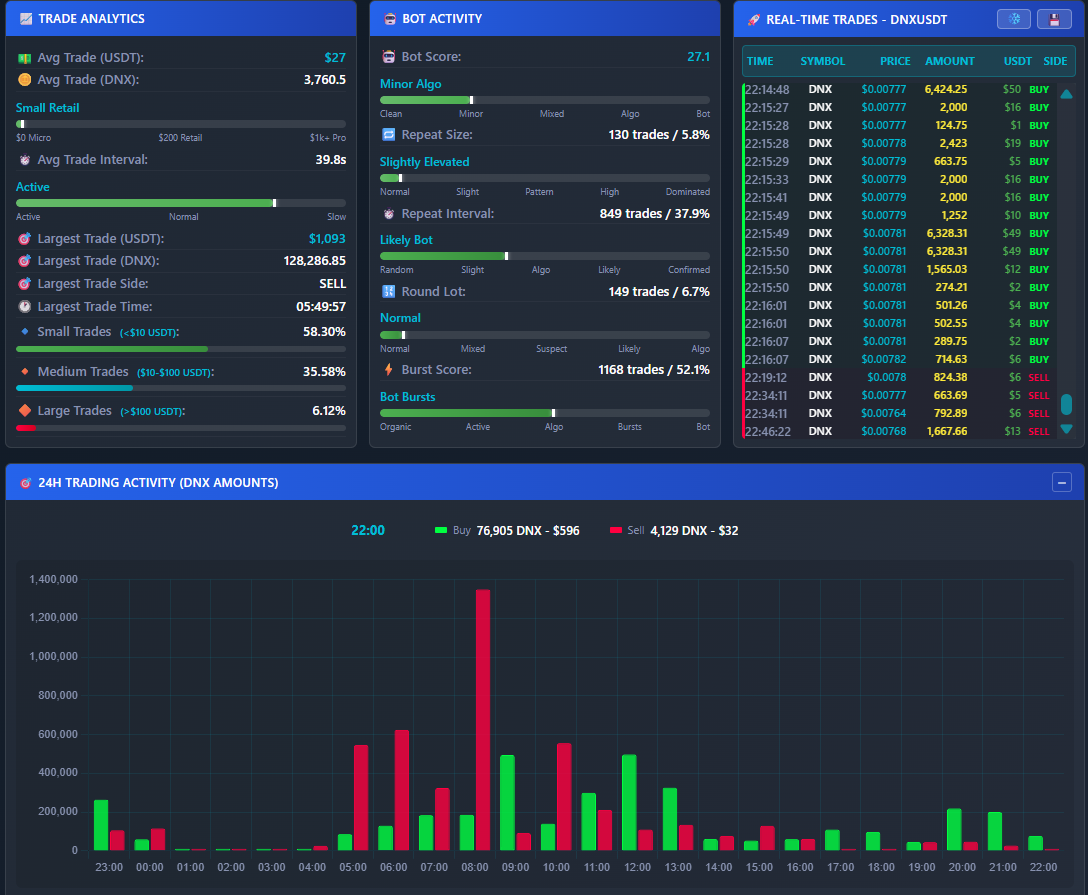1088x895 pixels.
Task: Click the numbers icon beside Round Lot
Action: tap(389, 291)
